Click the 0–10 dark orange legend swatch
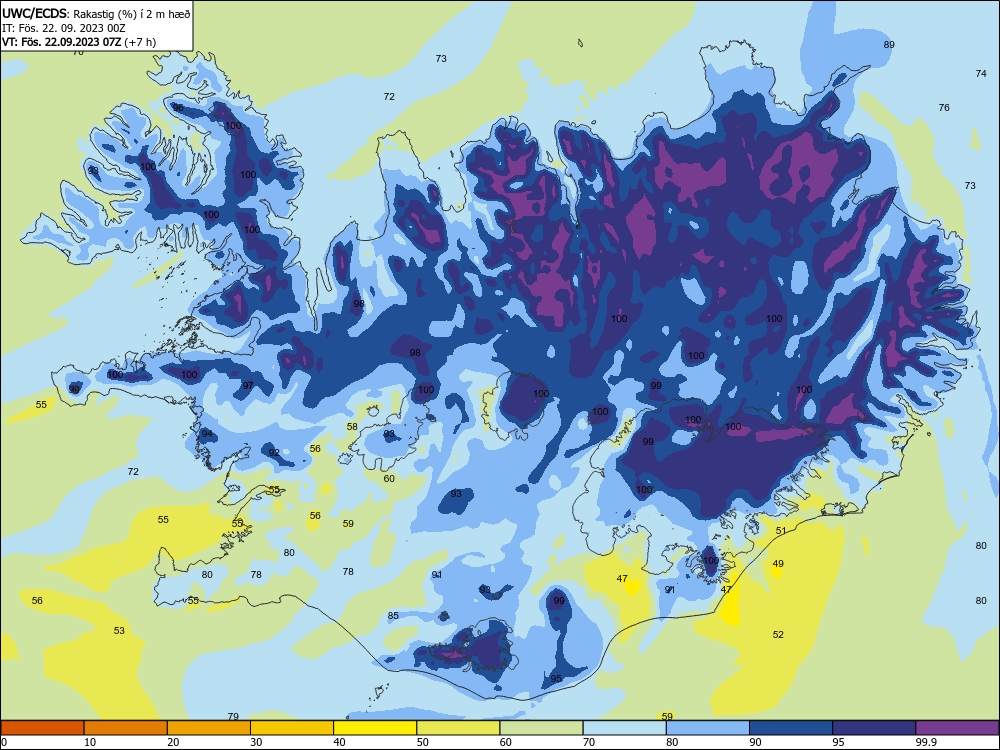 (x=42, y=728)
